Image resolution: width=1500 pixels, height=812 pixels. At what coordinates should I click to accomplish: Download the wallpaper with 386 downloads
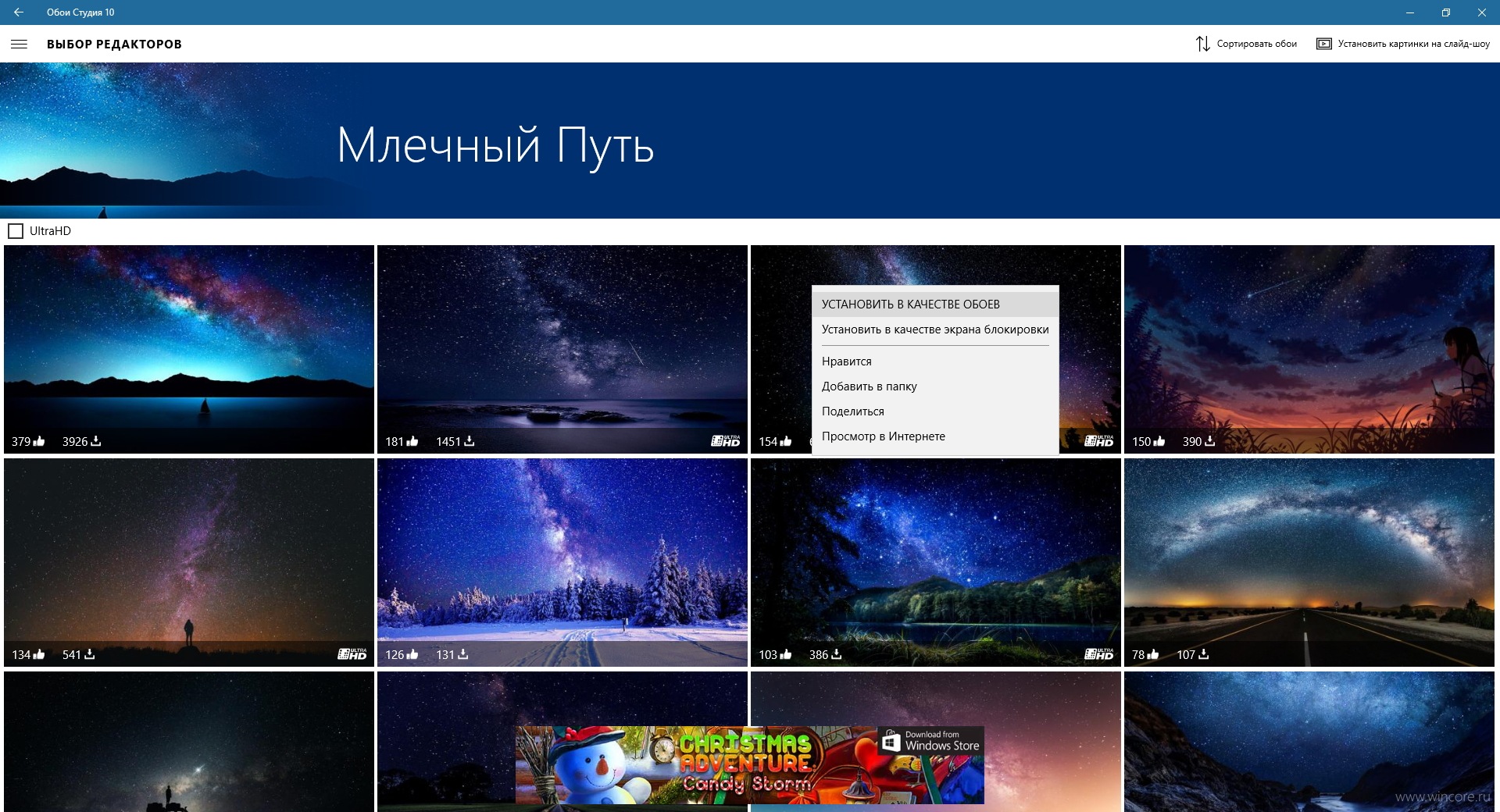click(836, 654)
